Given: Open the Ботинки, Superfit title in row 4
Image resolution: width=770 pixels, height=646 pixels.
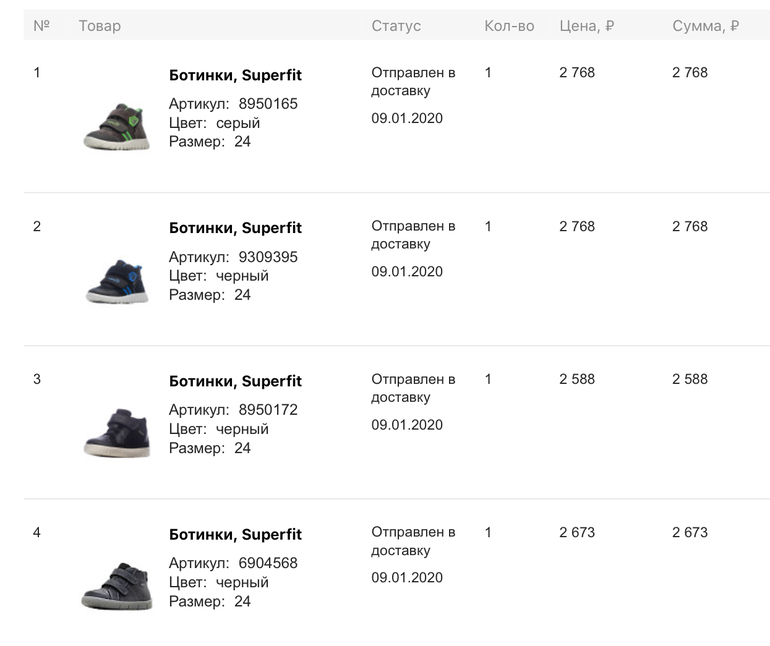Looking at the screenshot, I should click(x=235, y=534).
